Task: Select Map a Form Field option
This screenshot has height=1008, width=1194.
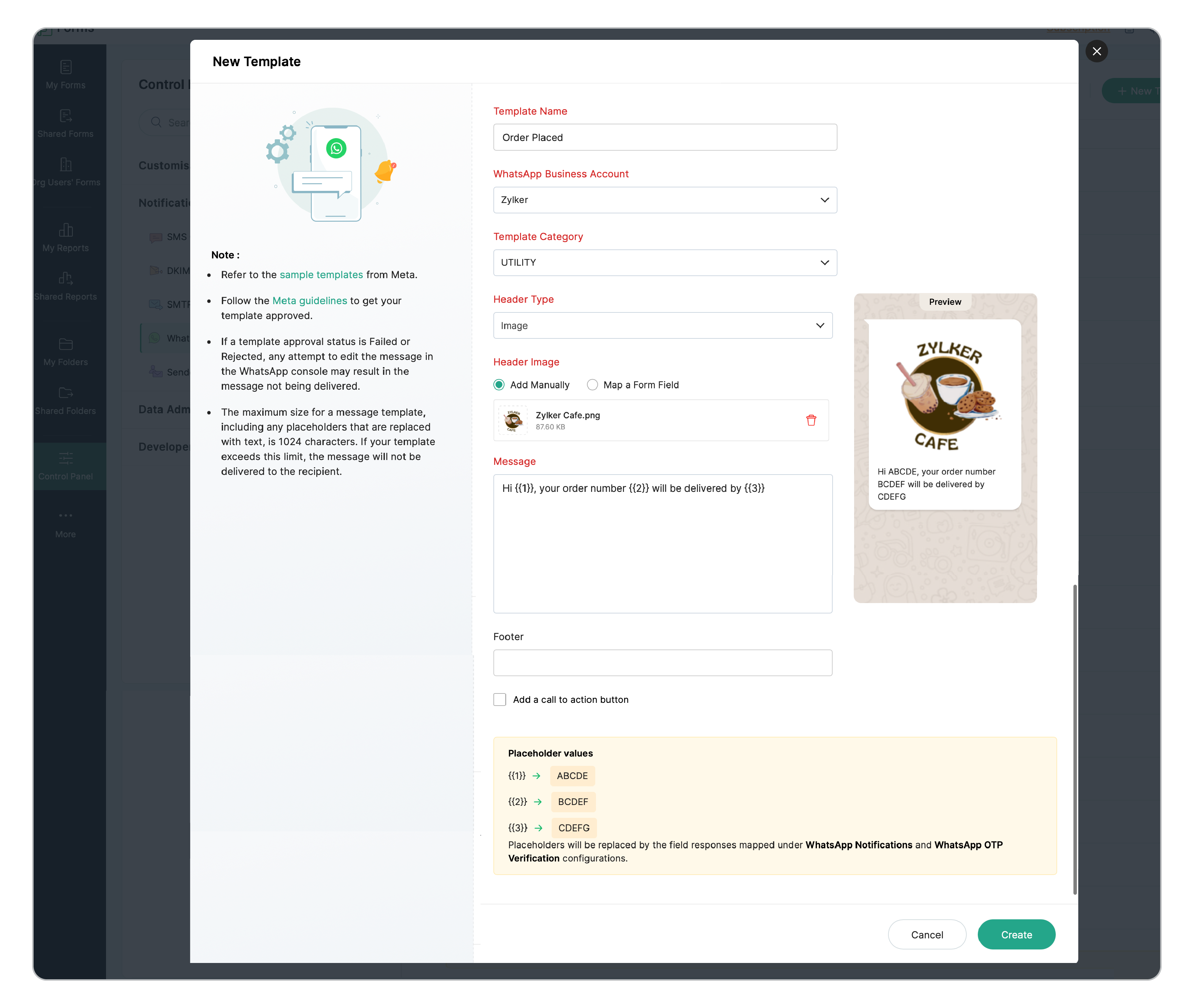Action: click(592, 385)
